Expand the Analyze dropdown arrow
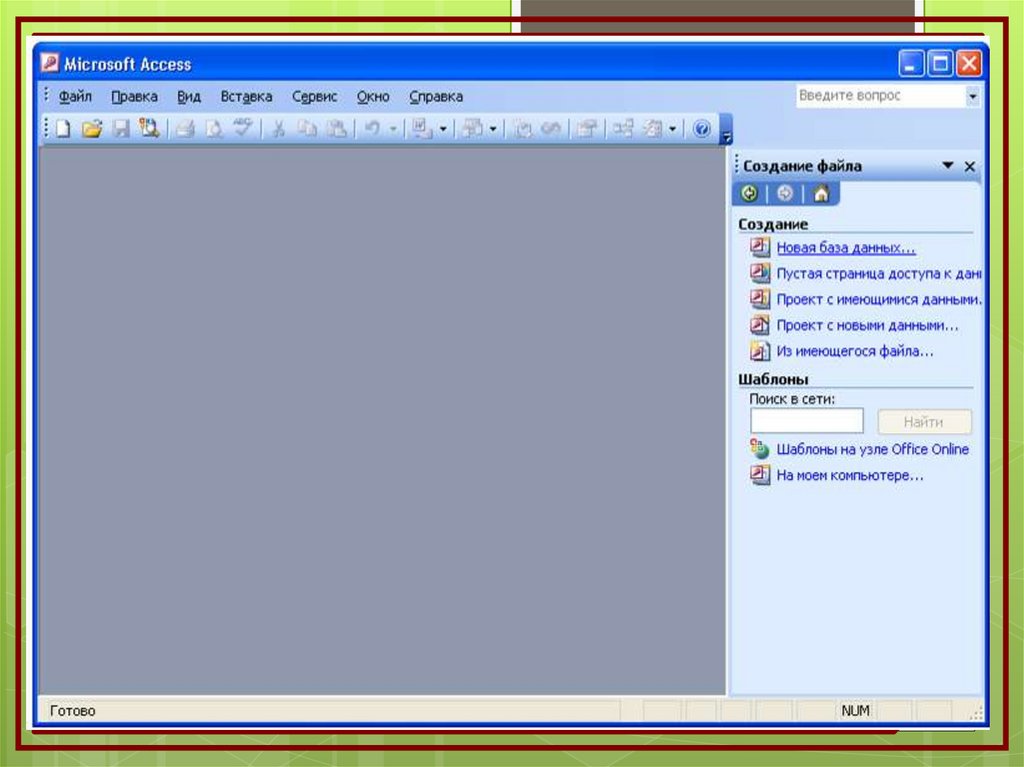Screen dimensions: 1024x767 (x=493, y=129)
